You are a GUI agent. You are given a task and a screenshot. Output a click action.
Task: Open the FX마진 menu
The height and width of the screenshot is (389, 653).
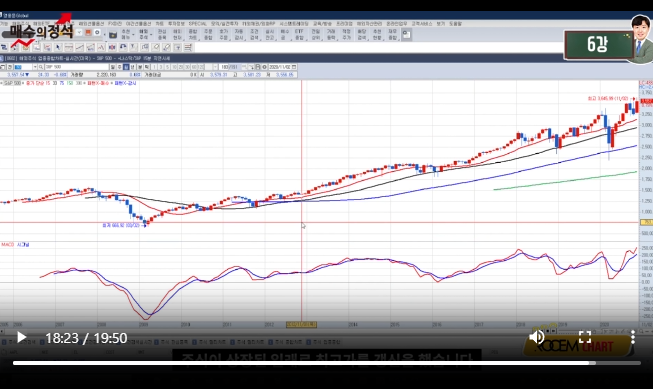coord(115,24)
